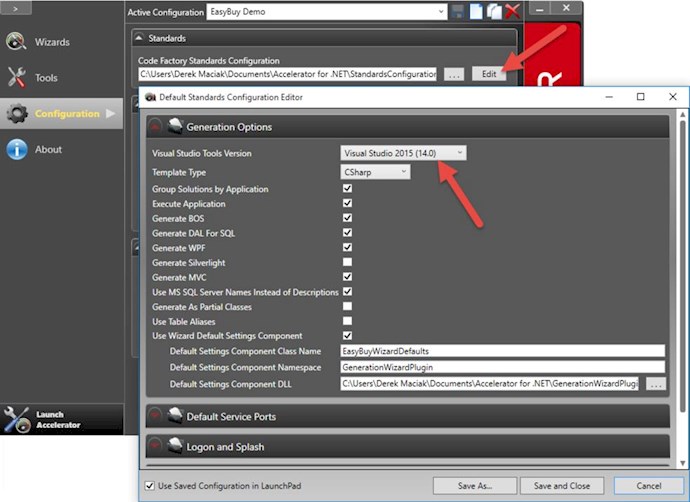Image resolution: width=690 pixels, height=502 pixels.
Task: Toggle Generate MVC checkbox
Action: point(347,277)
